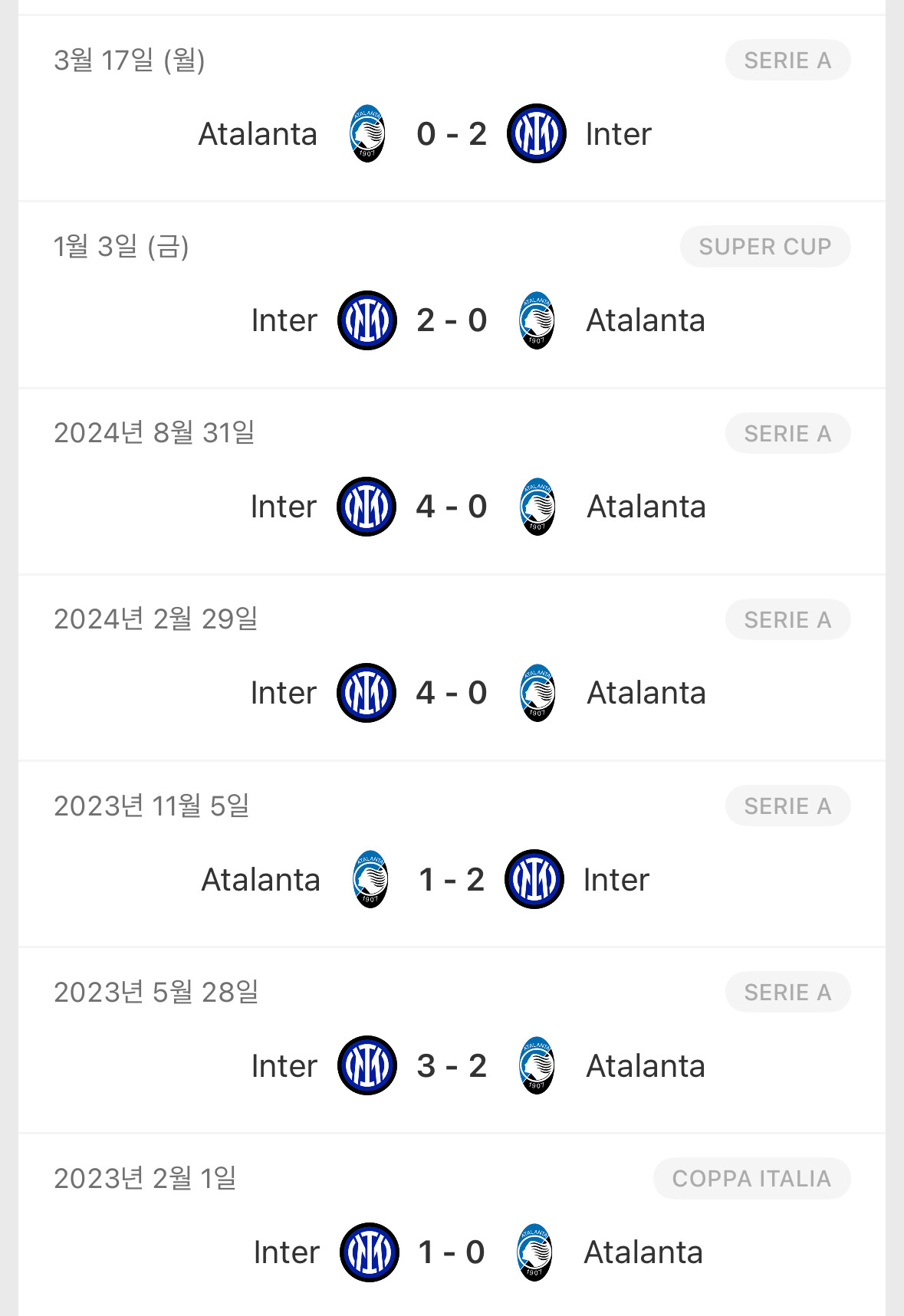Open the 1 - 2 Atalanta vs Inter score
The height and width of the screenshot is (1316, 904).
pos(452,880)
